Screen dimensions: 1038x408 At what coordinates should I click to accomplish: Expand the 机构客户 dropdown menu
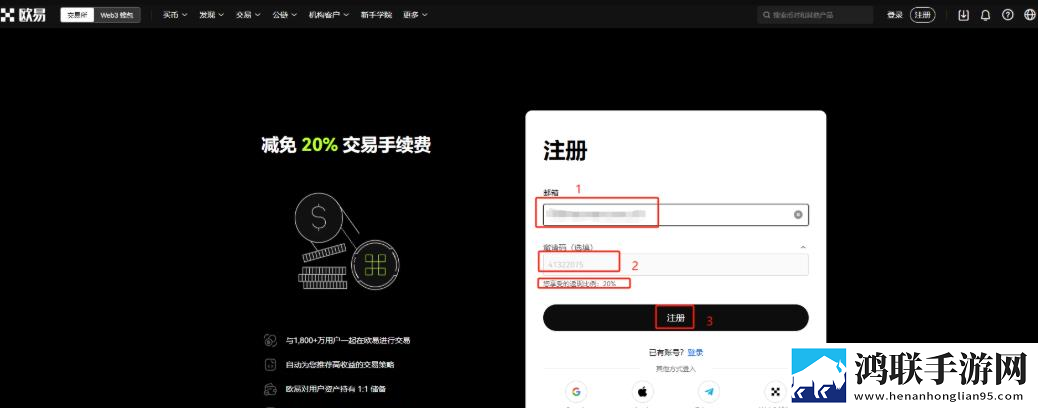tap(329, 15)
